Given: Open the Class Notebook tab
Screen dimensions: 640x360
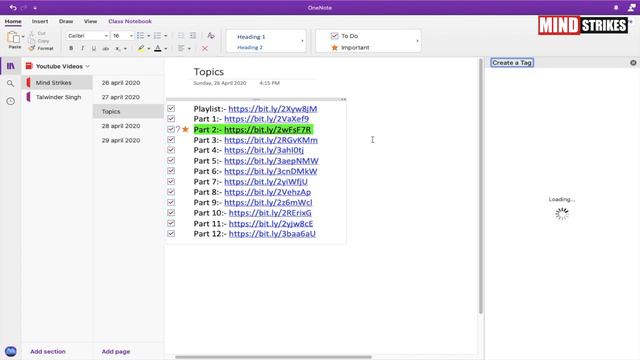Looking at the screenshot, I should [130, 21].
